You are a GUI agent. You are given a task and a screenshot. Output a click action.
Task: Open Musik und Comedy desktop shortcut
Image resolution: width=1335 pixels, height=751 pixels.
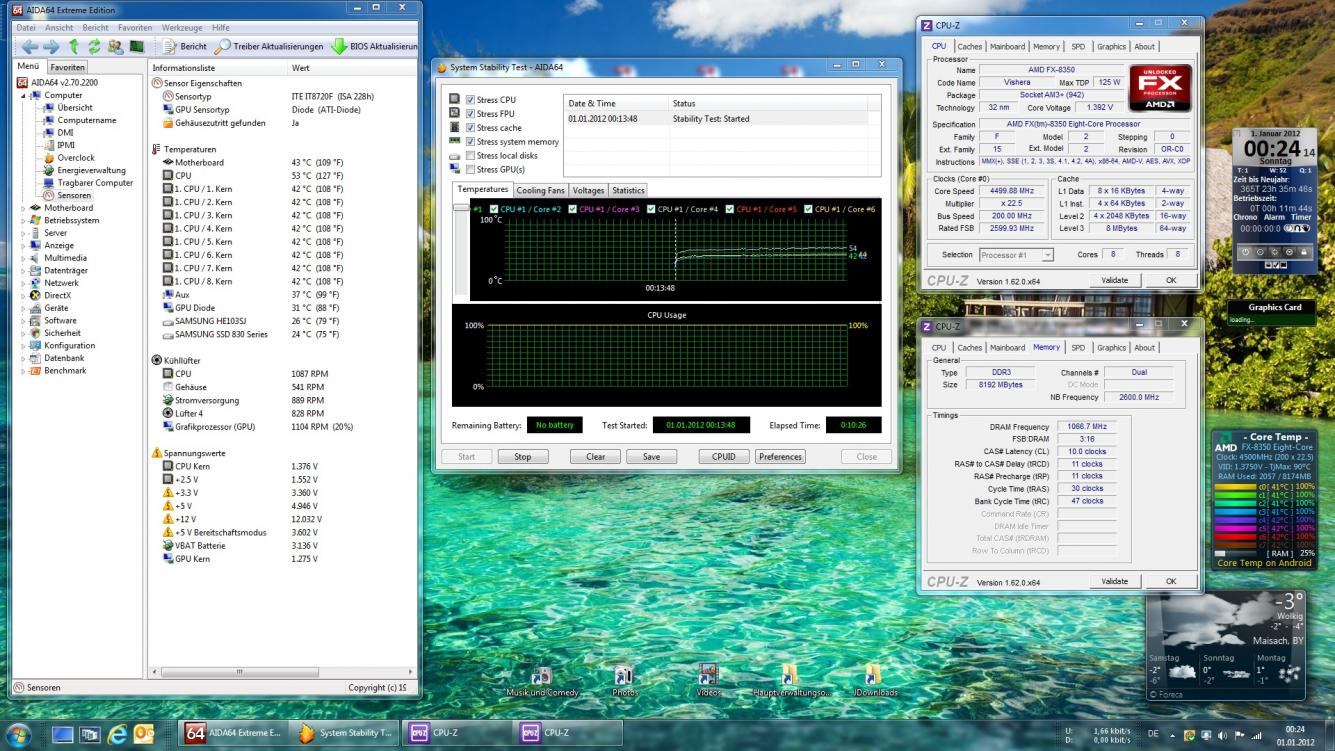tap(542, 681)
